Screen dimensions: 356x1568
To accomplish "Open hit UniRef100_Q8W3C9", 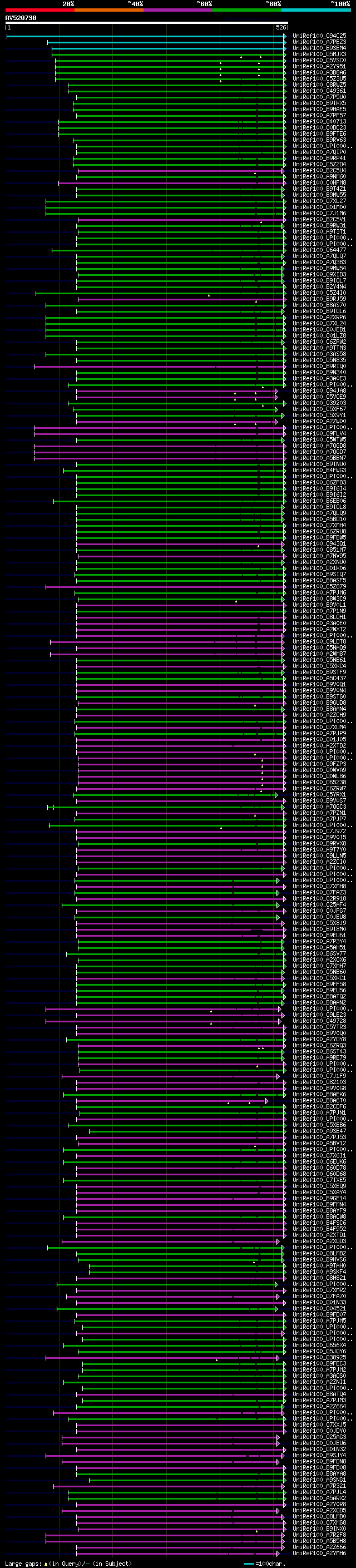I will coord(319,599).
